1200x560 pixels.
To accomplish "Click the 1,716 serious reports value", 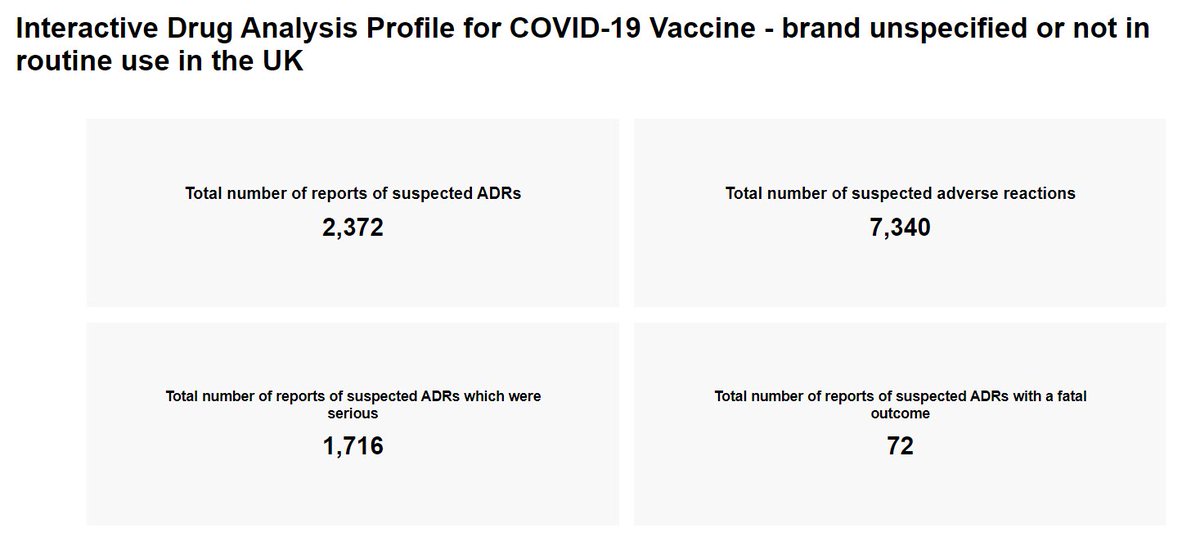I will click(353, 446).
